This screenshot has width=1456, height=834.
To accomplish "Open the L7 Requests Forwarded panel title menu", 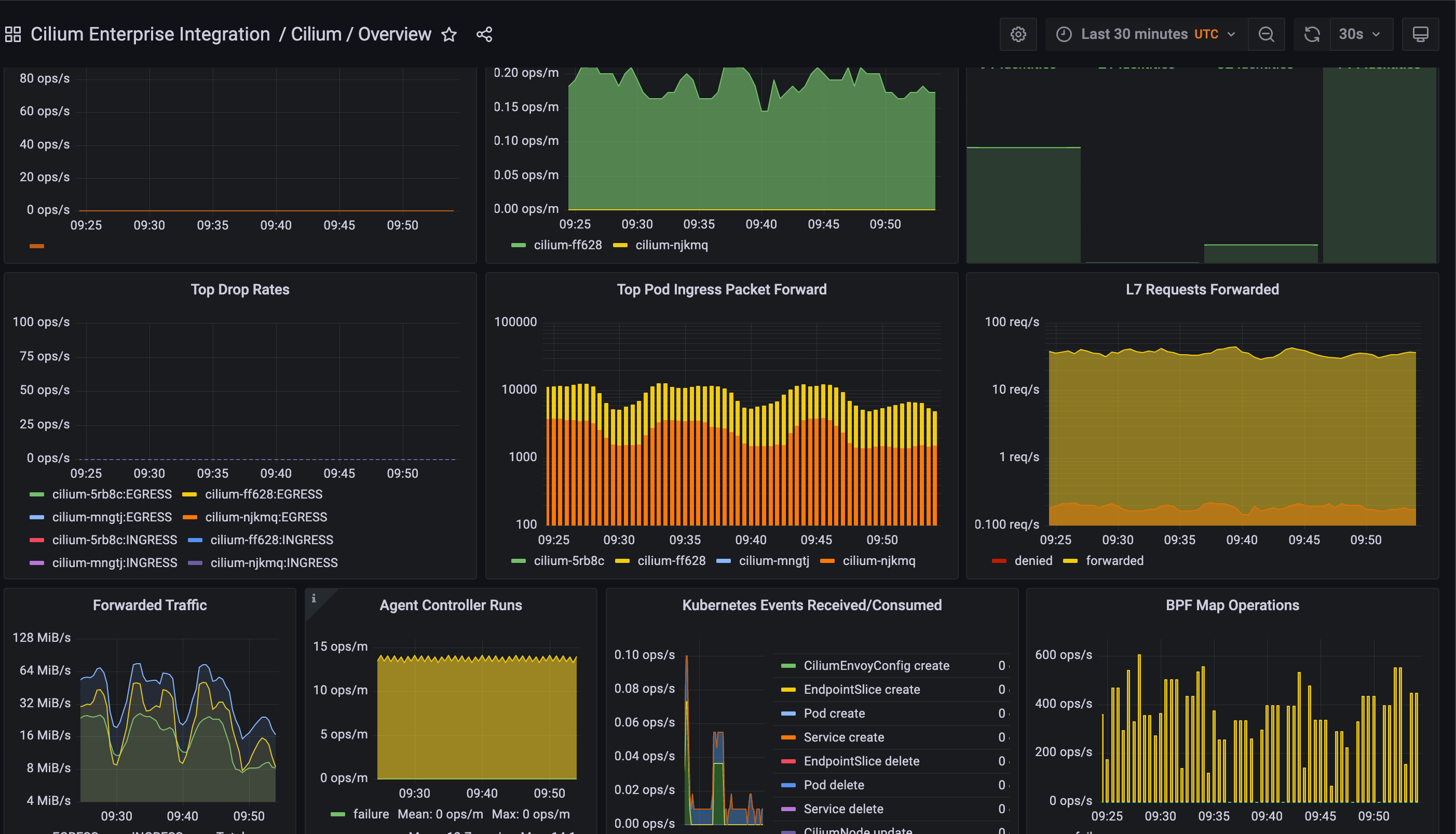I will [x=1202, y=289].
